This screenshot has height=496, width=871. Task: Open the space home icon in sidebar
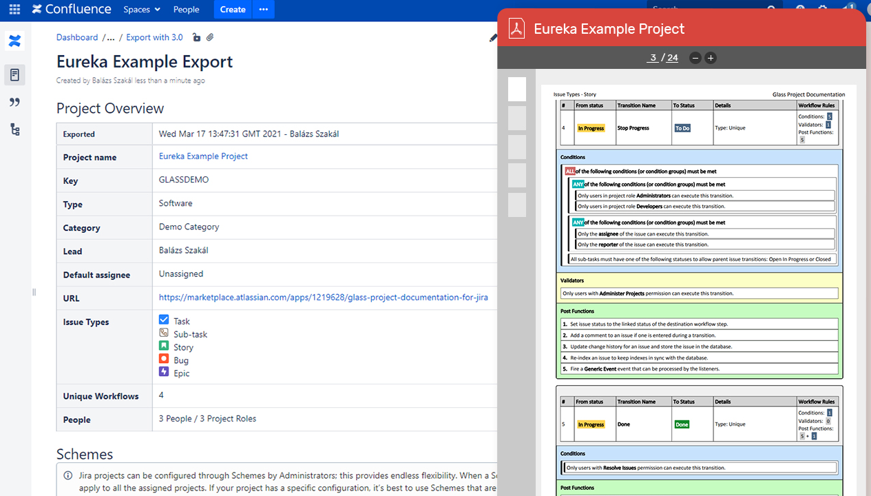(14, 41)
